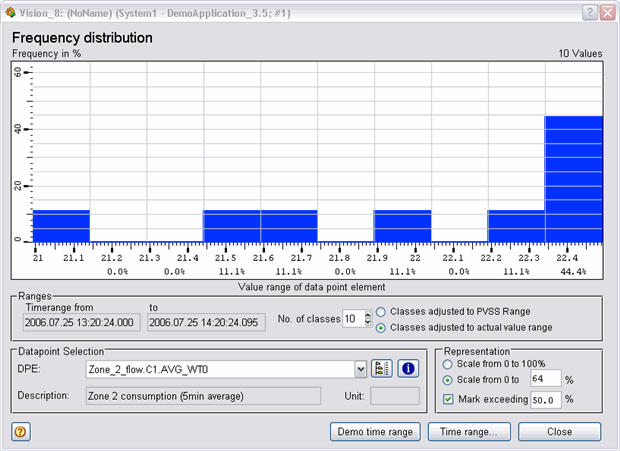620x451 pixels.
Task: Toggle the Mark exceeding checkbox
Action: click(448, 400)
